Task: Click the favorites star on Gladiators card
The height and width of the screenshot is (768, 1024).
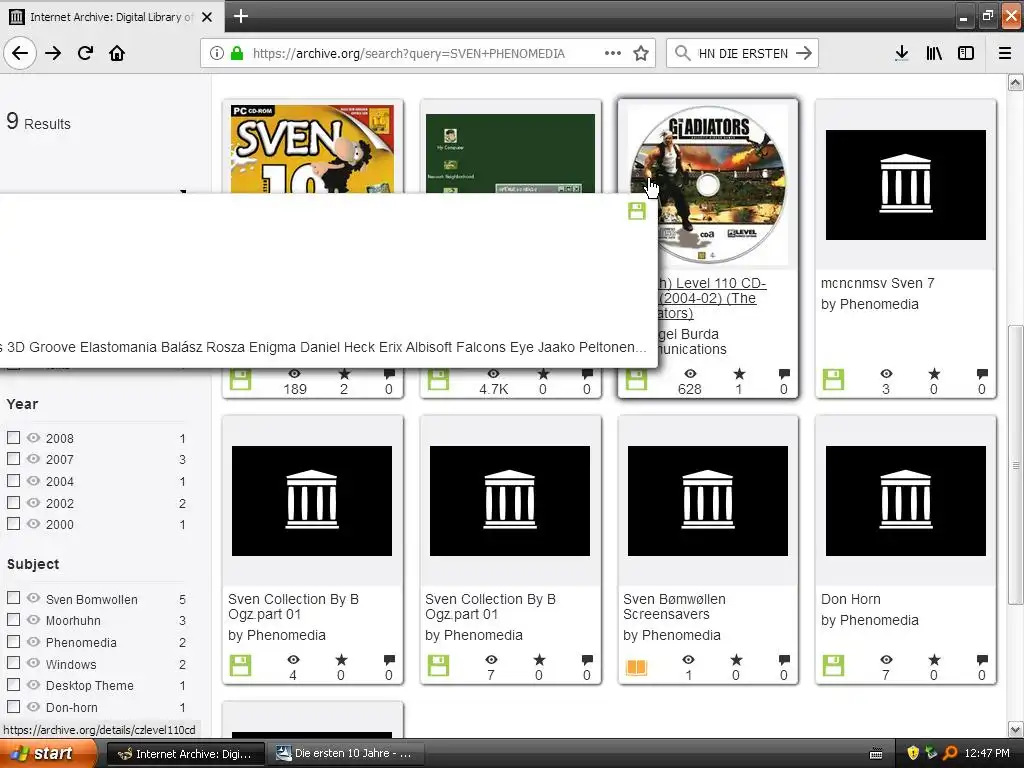Action: pyautogui.click(x=739, y=374)
